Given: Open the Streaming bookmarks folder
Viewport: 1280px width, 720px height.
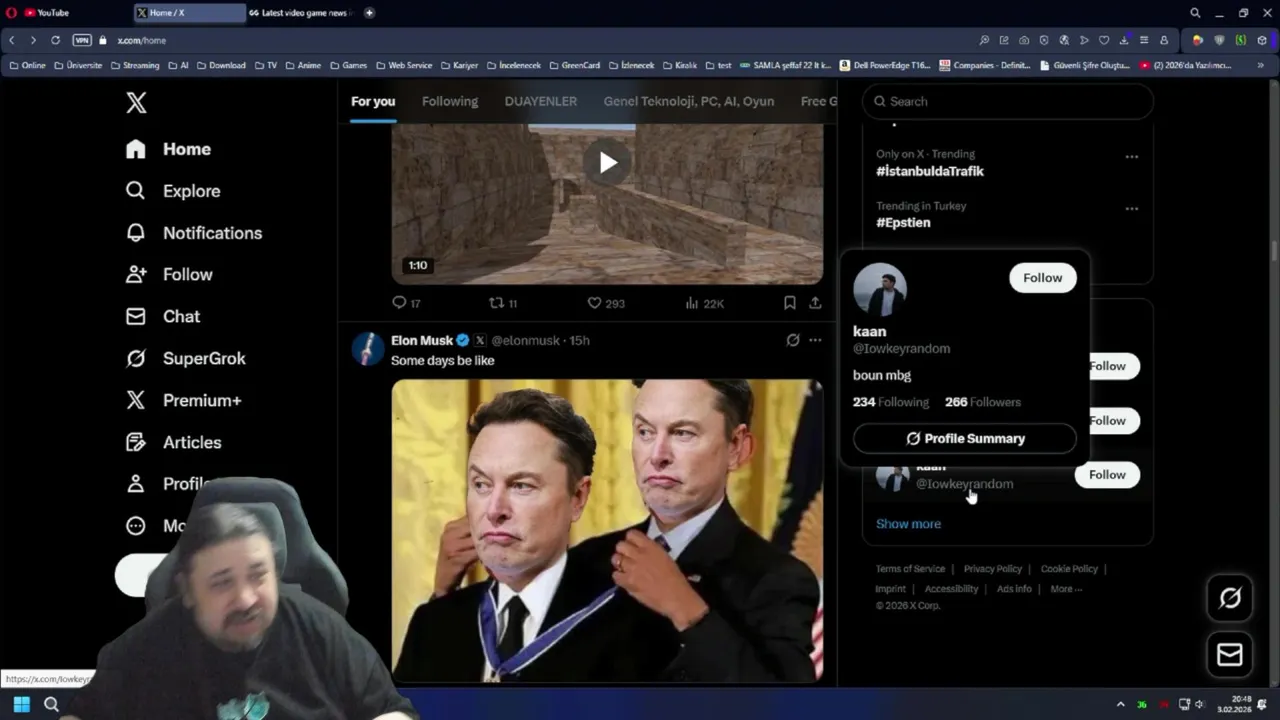Looking at the screenshot, I should [x=133, y=65].
